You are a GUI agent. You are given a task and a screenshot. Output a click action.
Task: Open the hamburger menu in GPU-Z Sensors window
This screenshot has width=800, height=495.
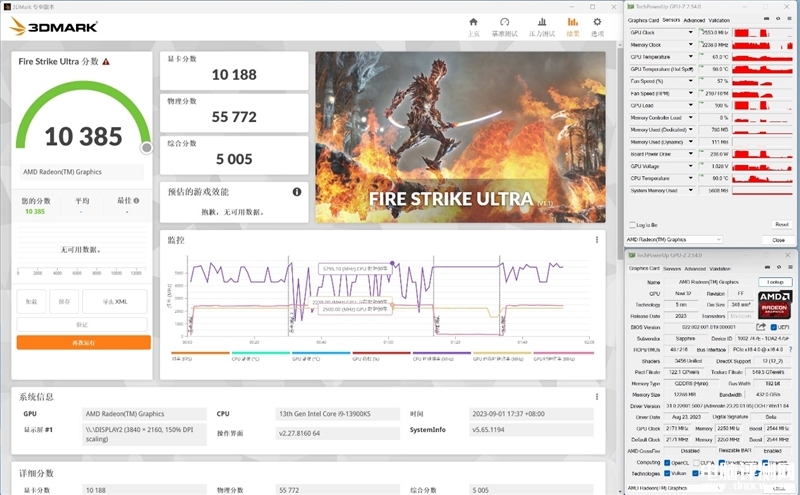click(790, 19)
